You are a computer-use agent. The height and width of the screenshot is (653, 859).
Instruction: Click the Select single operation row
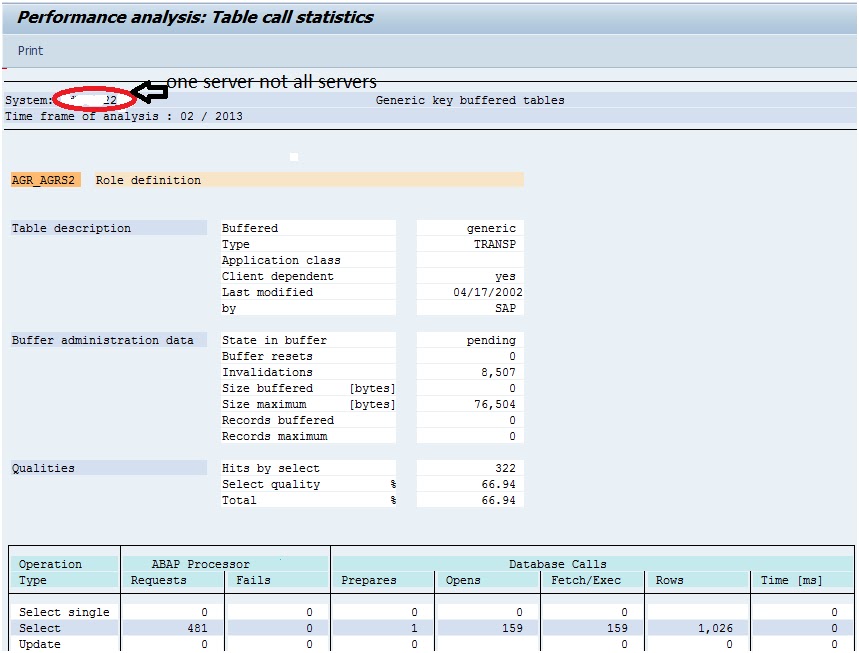pyautogui.click(x=55, y=611)
